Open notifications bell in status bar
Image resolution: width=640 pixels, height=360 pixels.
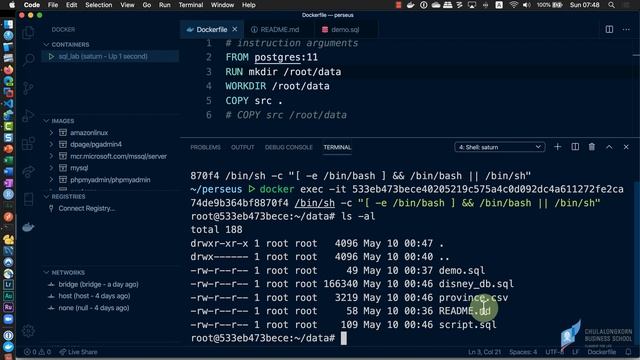coord(628,352)
